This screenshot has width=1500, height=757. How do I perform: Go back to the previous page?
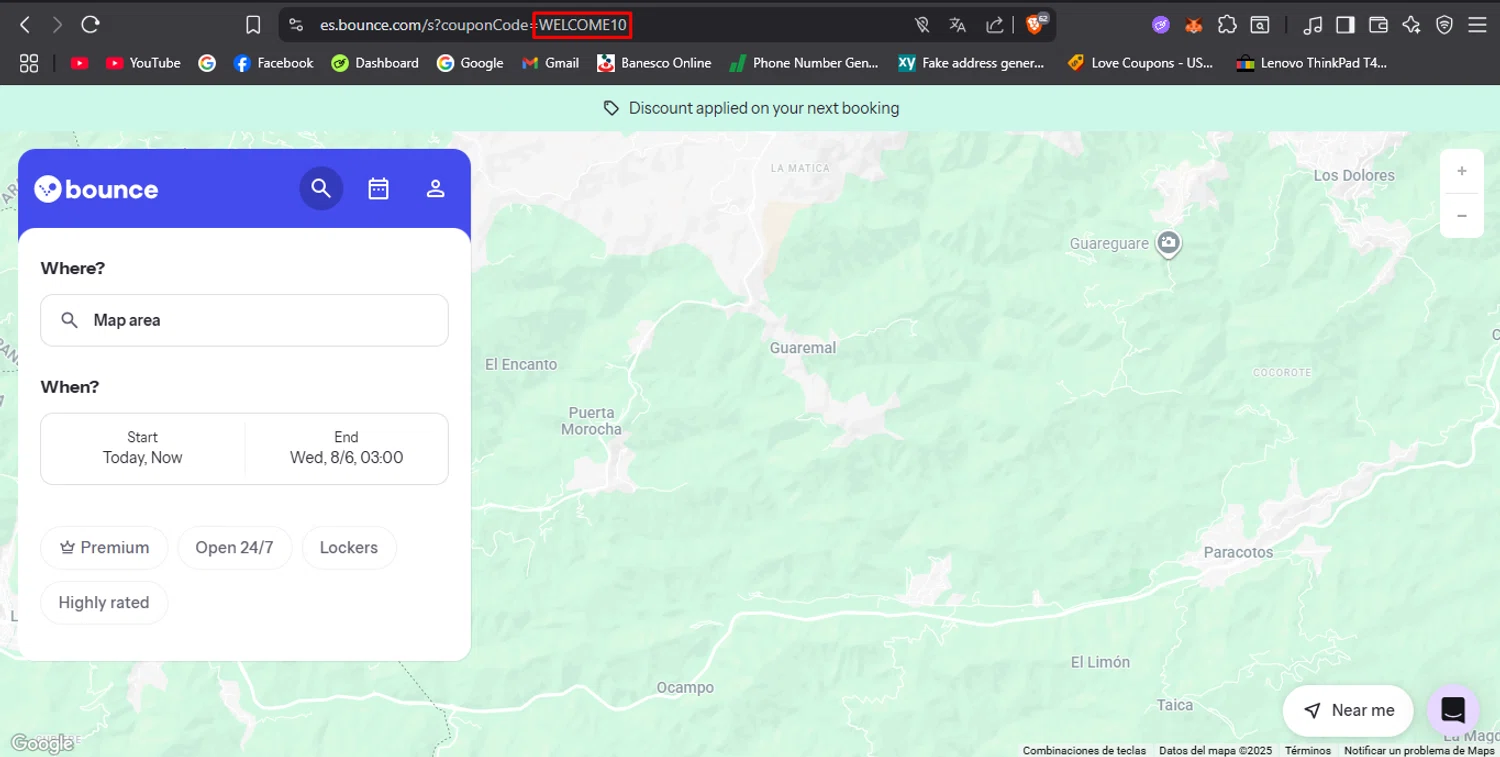pos(25,25)
